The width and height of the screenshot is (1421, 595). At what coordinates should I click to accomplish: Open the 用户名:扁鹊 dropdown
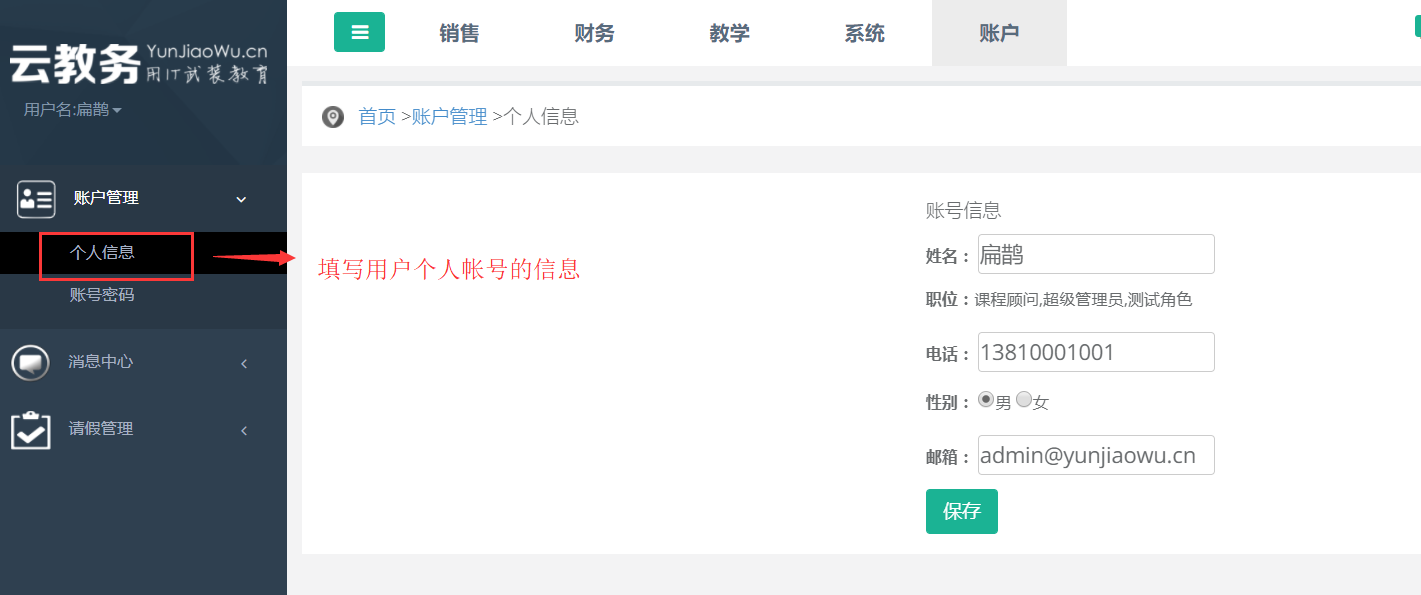[73, 110]
